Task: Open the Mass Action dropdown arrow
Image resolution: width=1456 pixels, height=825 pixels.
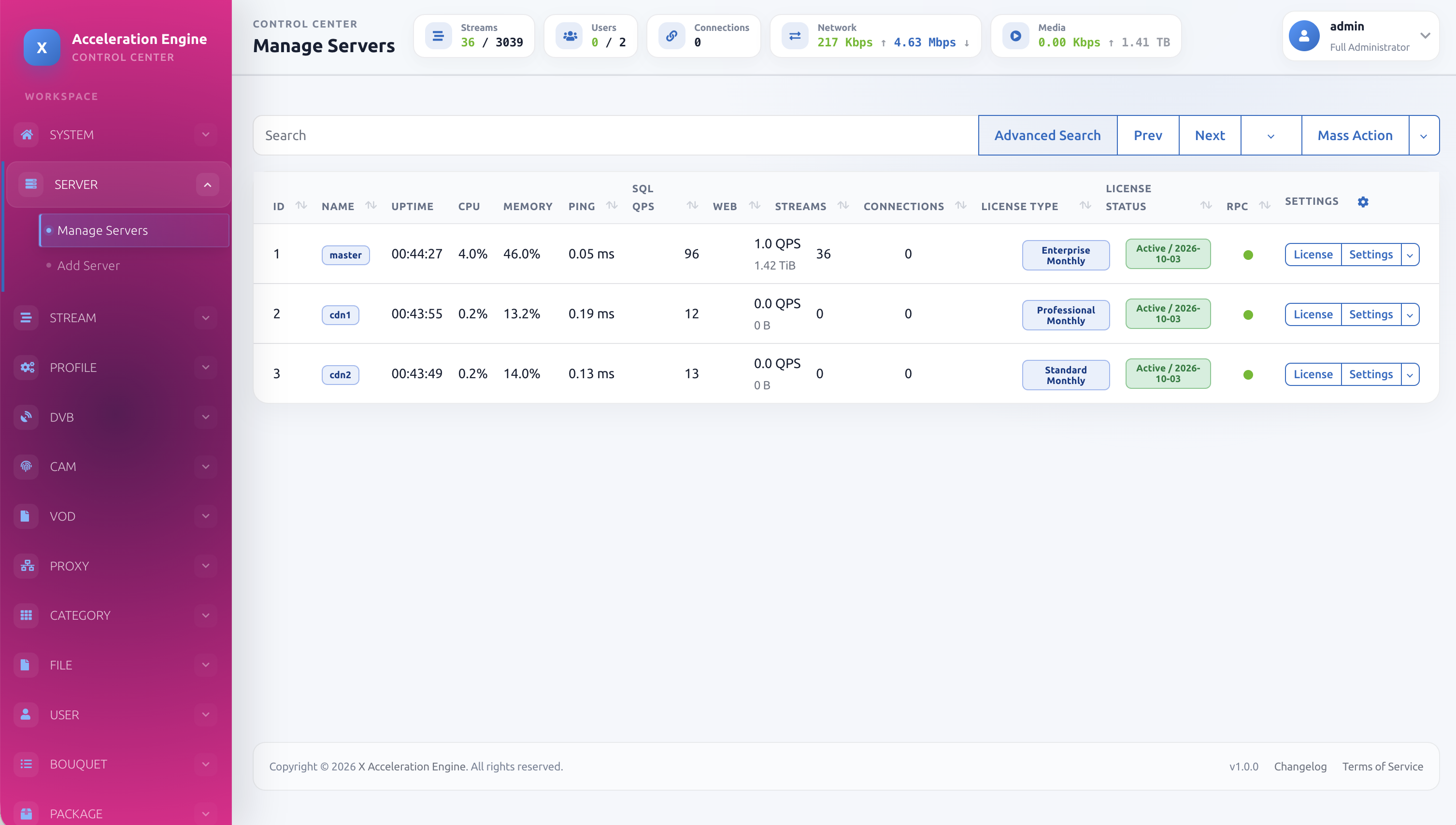Action: 1424,136
